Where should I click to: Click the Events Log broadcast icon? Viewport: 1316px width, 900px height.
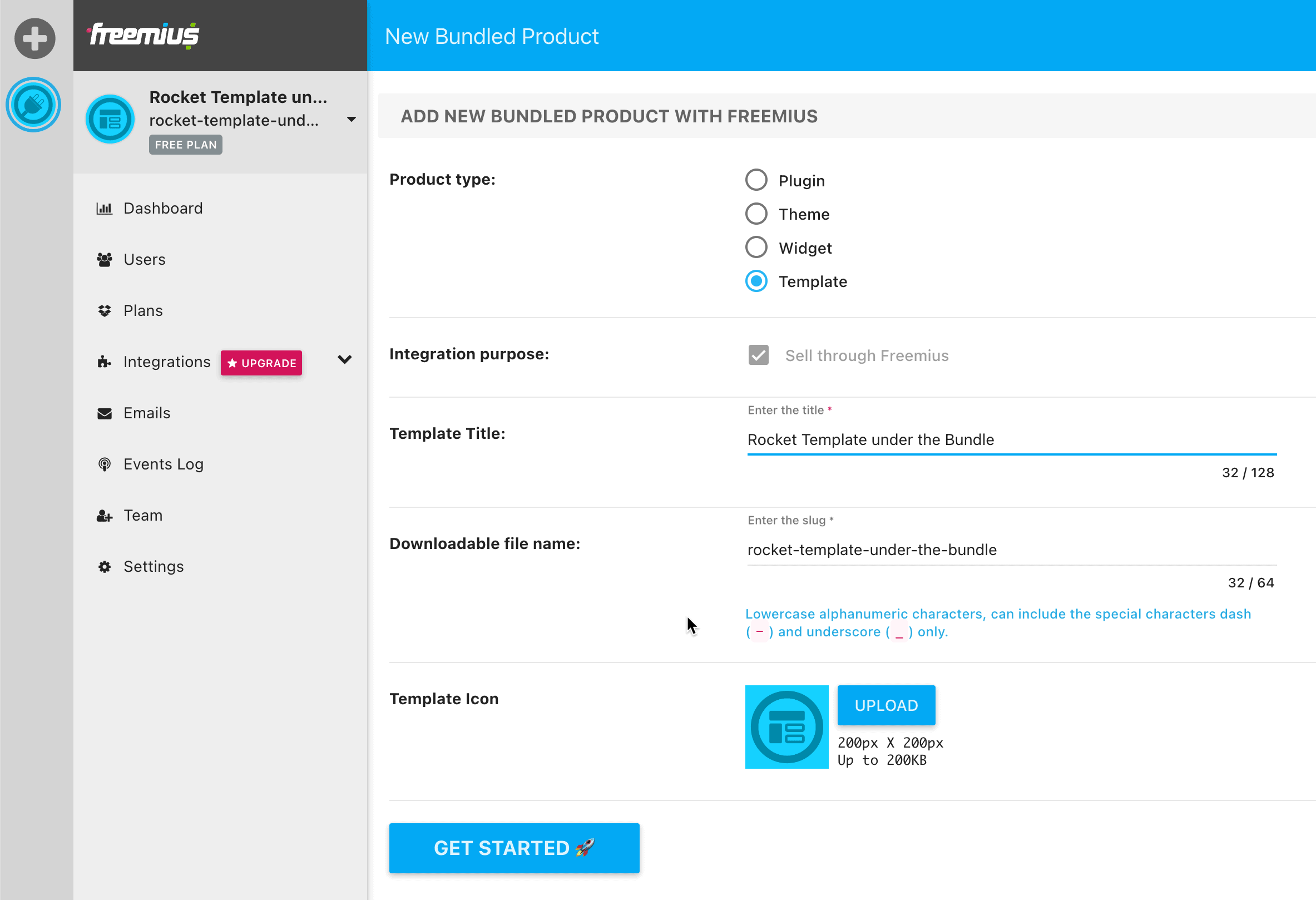click(x=104, y=464)
